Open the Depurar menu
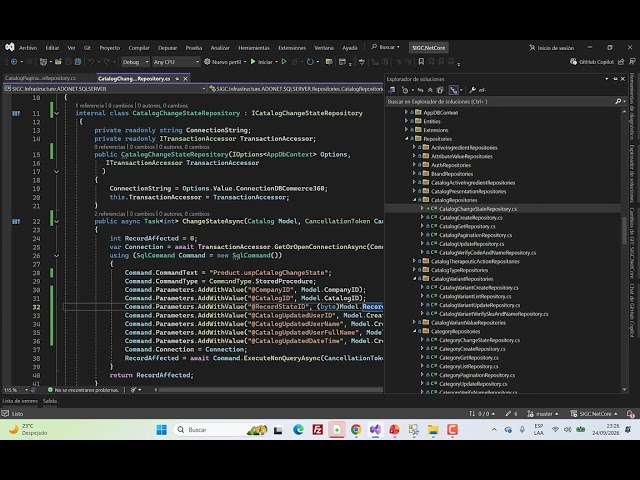Image resolution: width=640 pixels, height=480 pixels. (167, 48)
